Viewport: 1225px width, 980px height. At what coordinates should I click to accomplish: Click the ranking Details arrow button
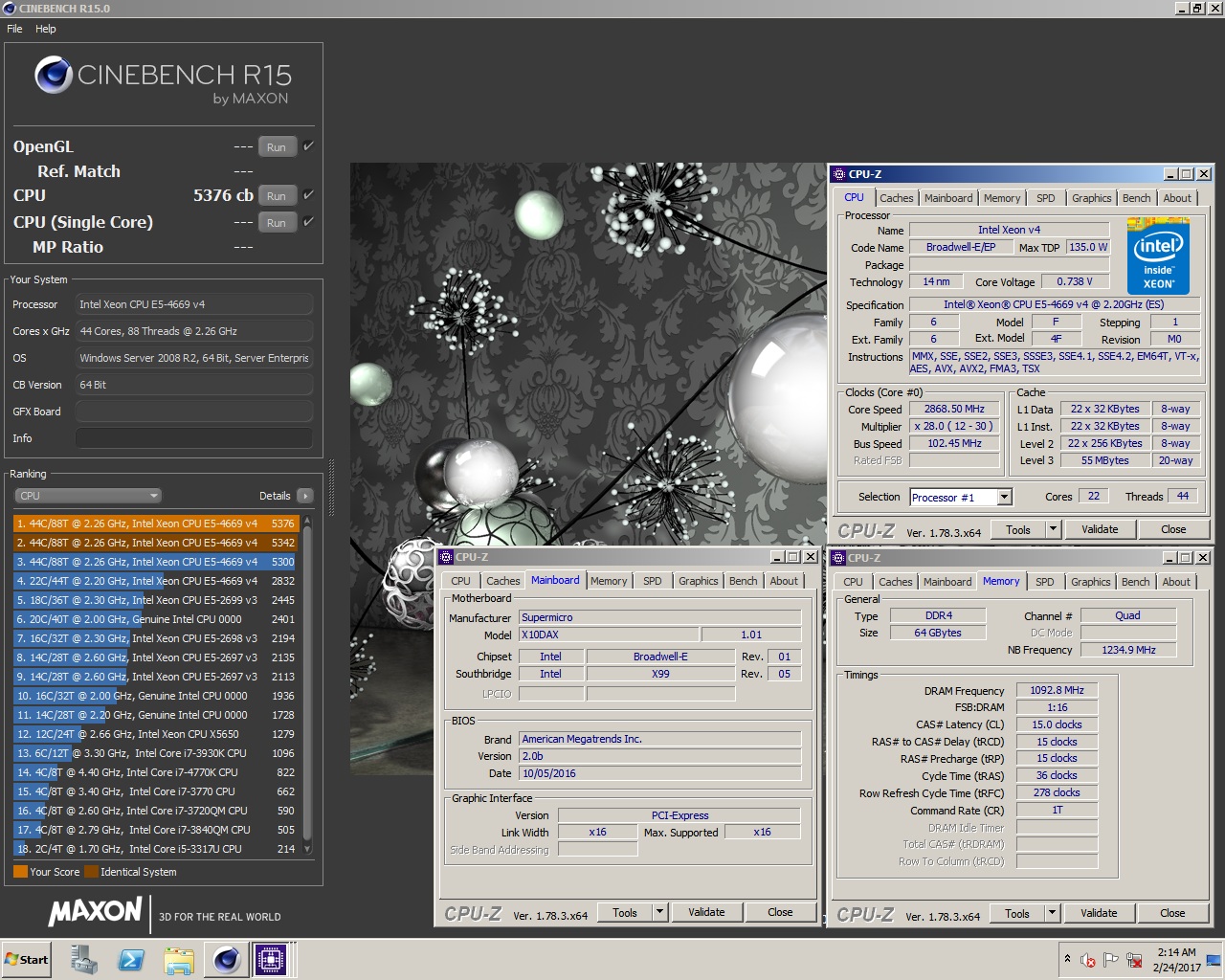(x=305, y=496)
